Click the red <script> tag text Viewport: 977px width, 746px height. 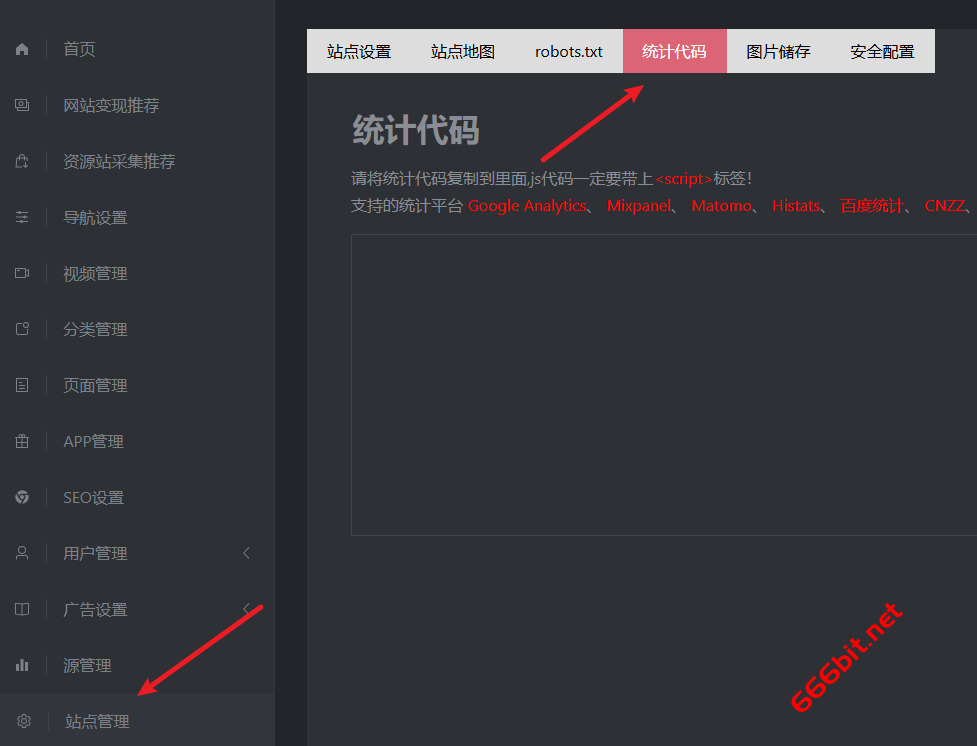684,179
